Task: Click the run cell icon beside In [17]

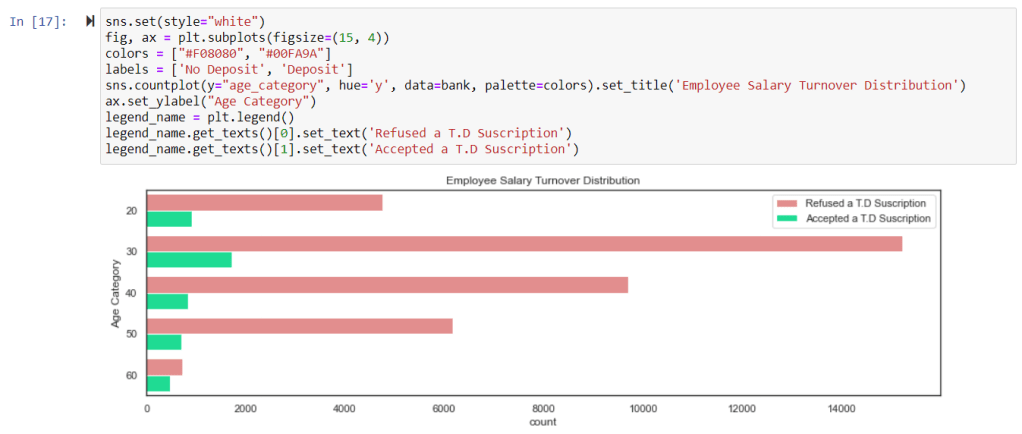Action: (x=91, y=22)
